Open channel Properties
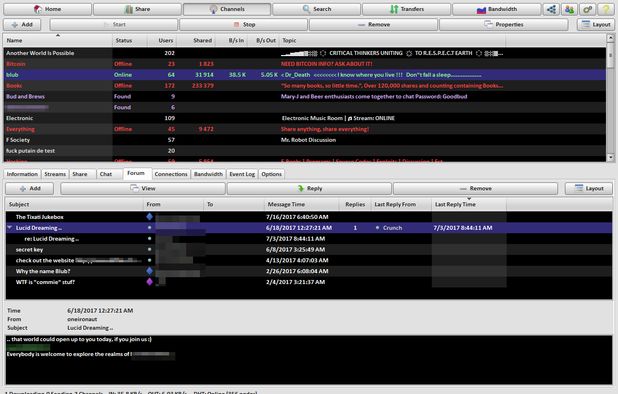 click(x=504, y=24)
